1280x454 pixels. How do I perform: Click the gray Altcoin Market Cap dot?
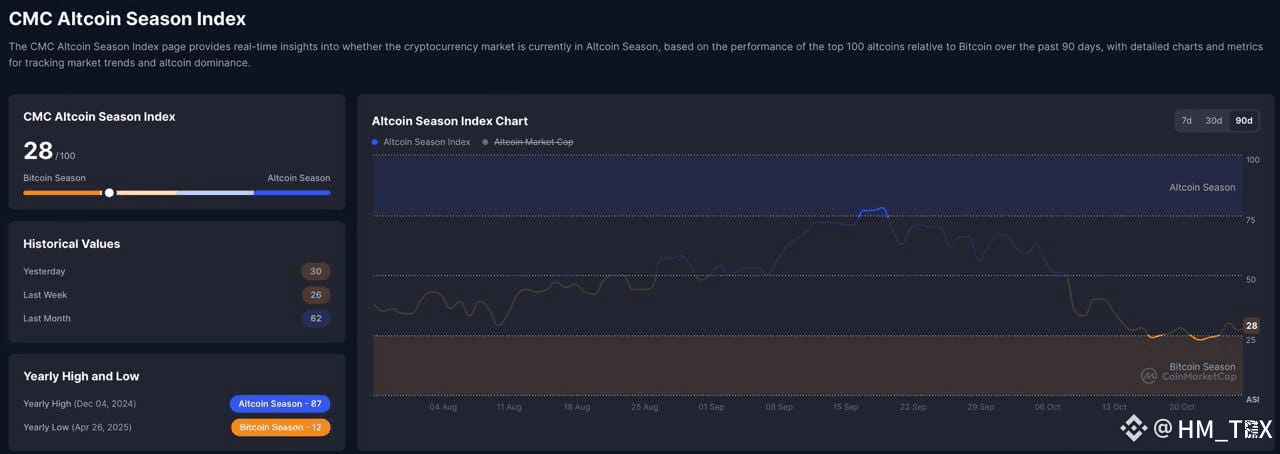486,142
